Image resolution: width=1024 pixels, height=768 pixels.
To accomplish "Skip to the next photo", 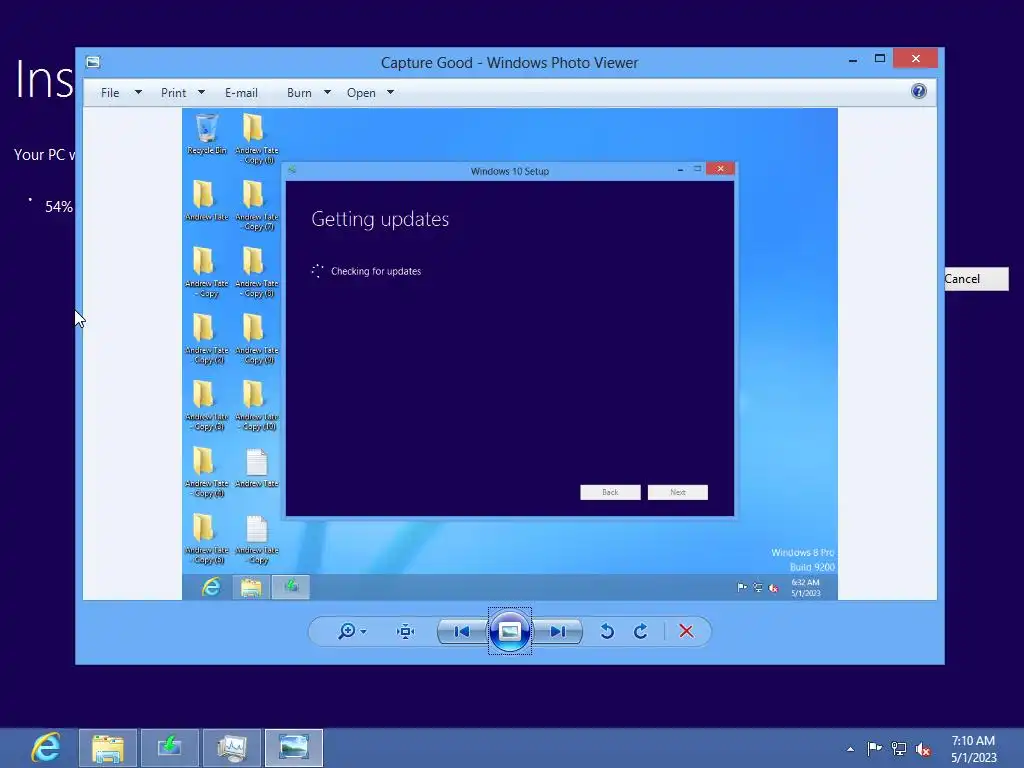I will [x=558, y=632].
